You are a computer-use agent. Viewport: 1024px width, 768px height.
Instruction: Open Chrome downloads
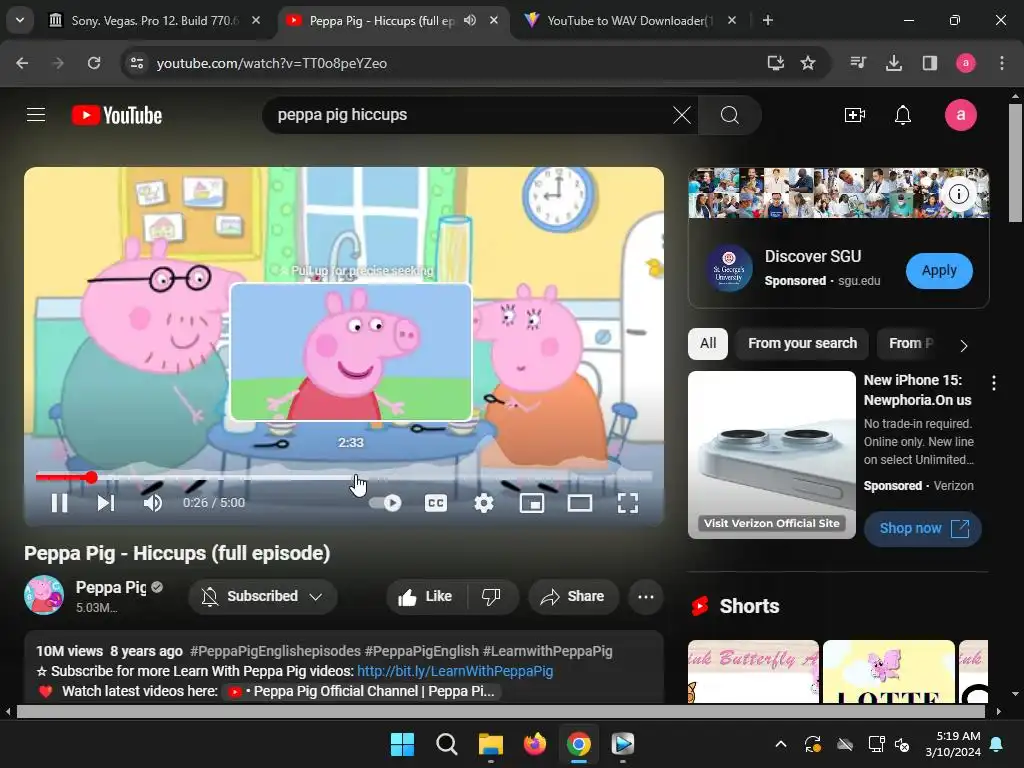pyautogui.click(x=893, y=63)
